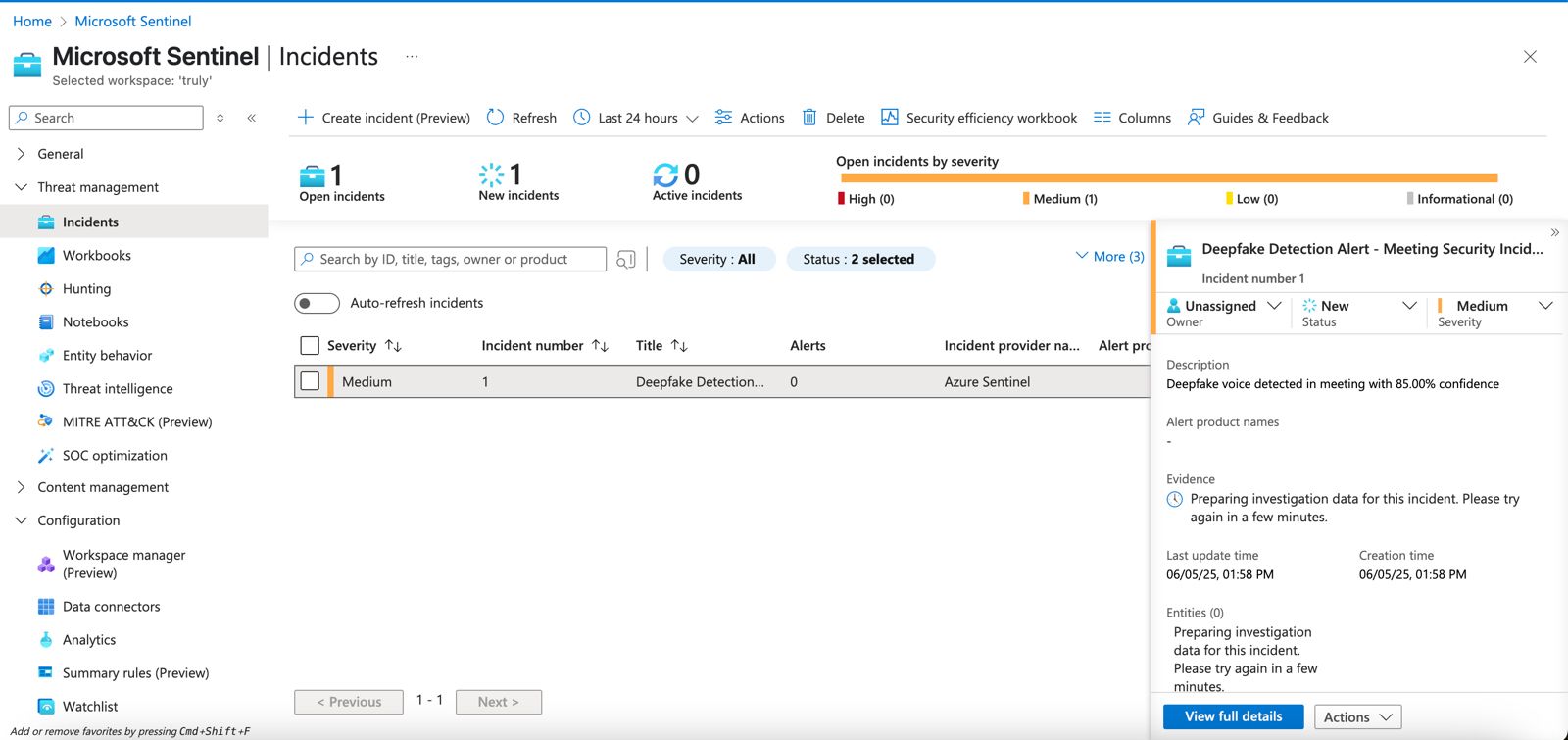This screenshot has height=740, width=1568.
Task: Open the Hunting menu item
Action: click(x=86, y=289)
